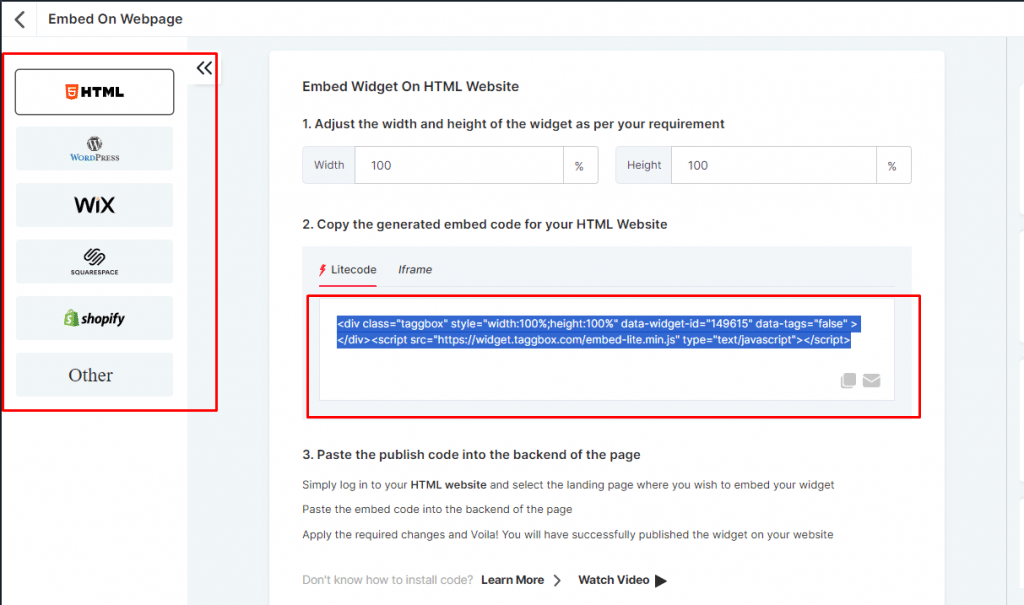1024x605 pixels.
Task: Select the Other platform option
Action: 94,375
